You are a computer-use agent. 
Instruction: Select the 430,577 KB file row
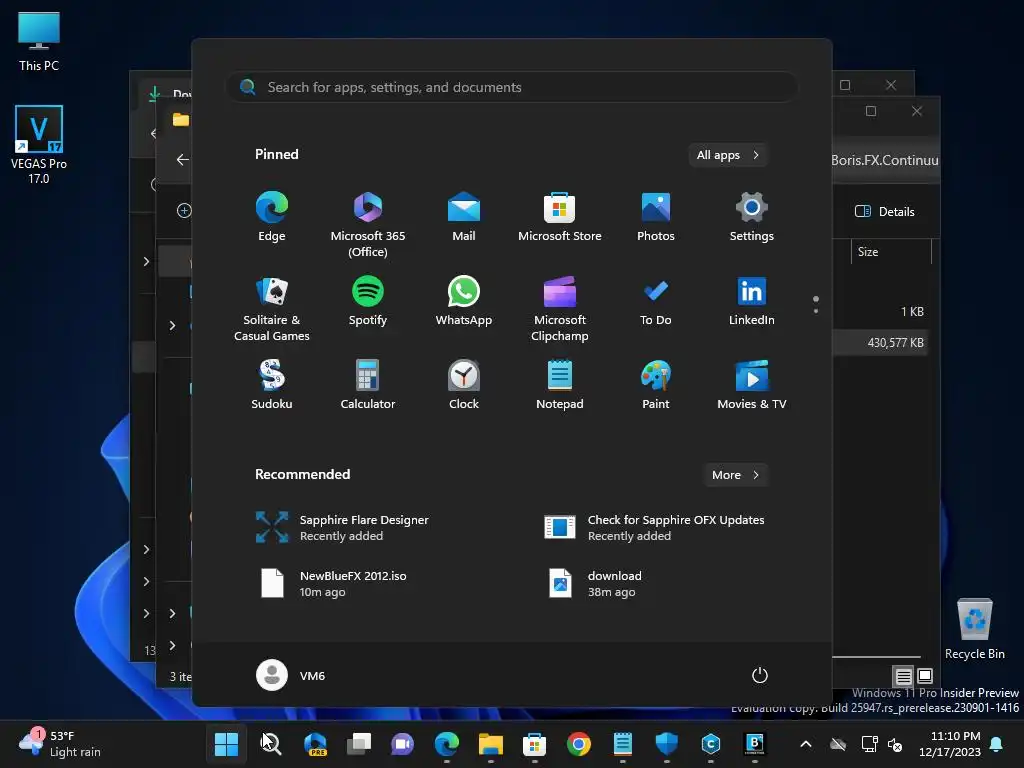[880, 342]
